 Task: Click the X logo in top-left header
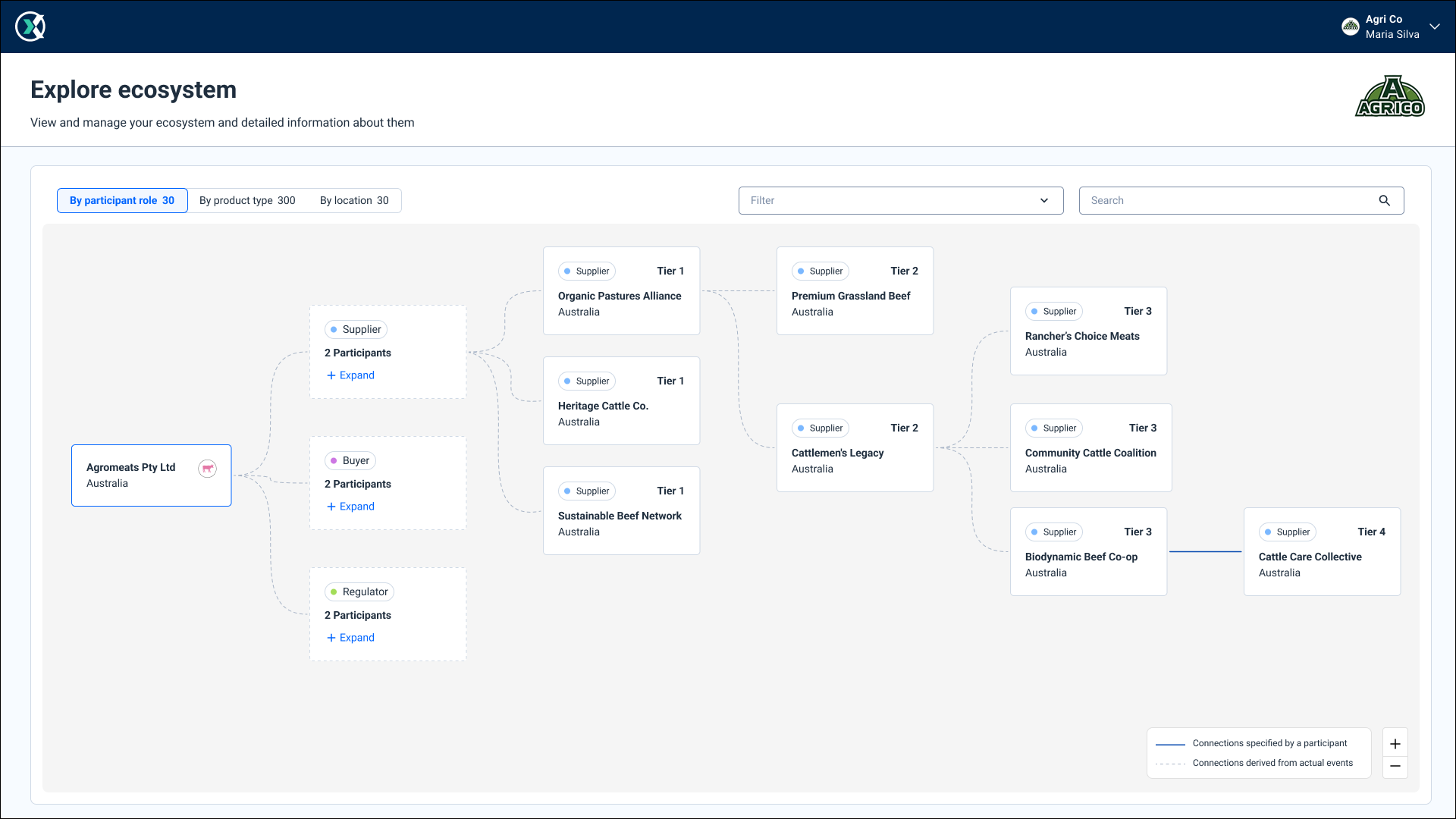pyautogui.click(x=30, y=27)
